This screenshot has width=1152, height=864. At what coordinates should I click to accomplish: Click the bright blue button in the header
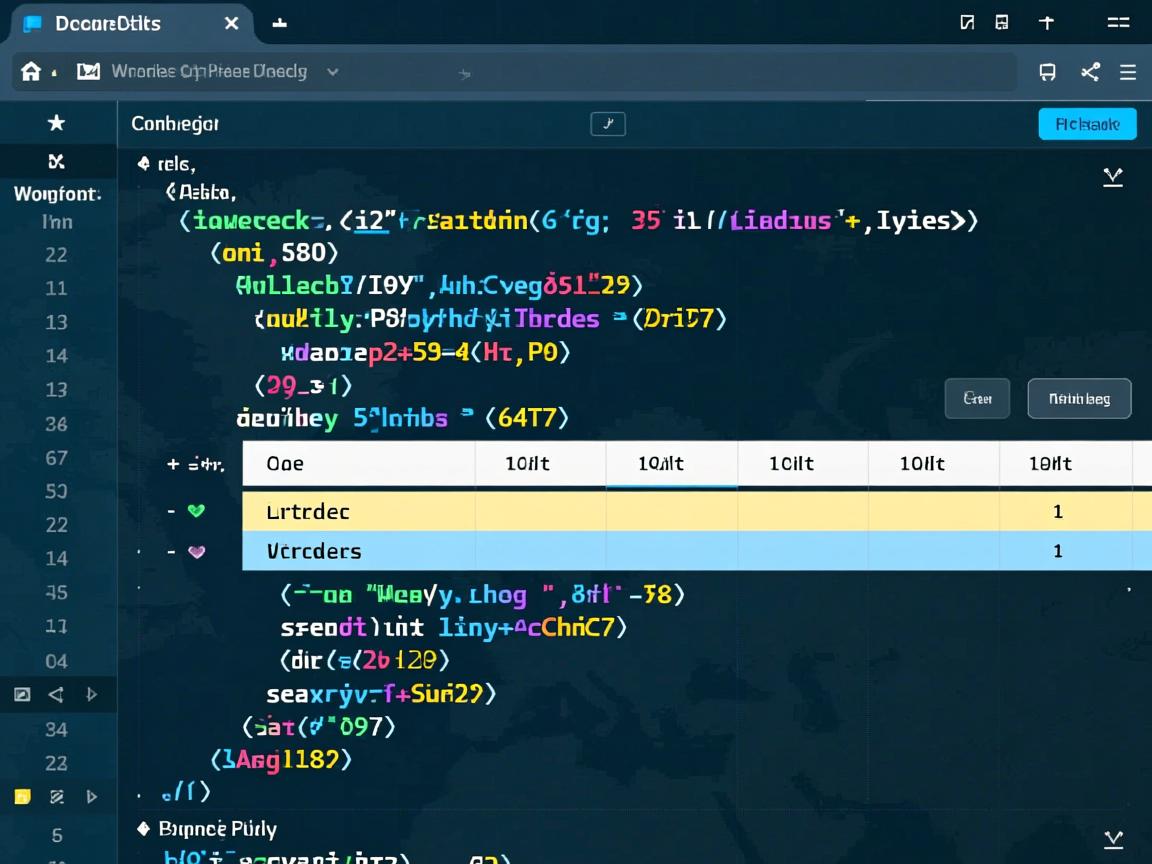point(1087,124)
